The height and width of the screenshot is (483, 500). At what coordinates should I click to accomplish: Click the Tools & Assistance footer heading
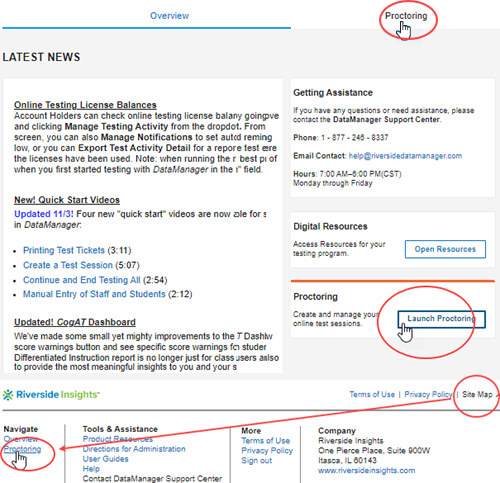(120, 429)
